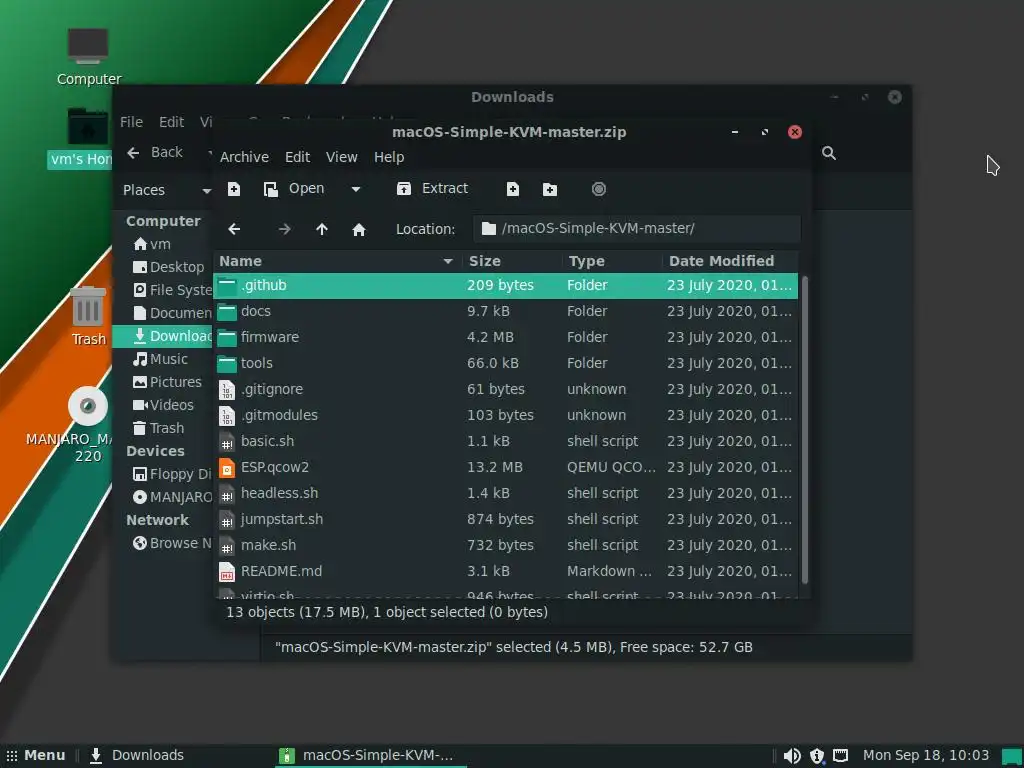Switch to Downloads window on taskbar

point(137,756)
